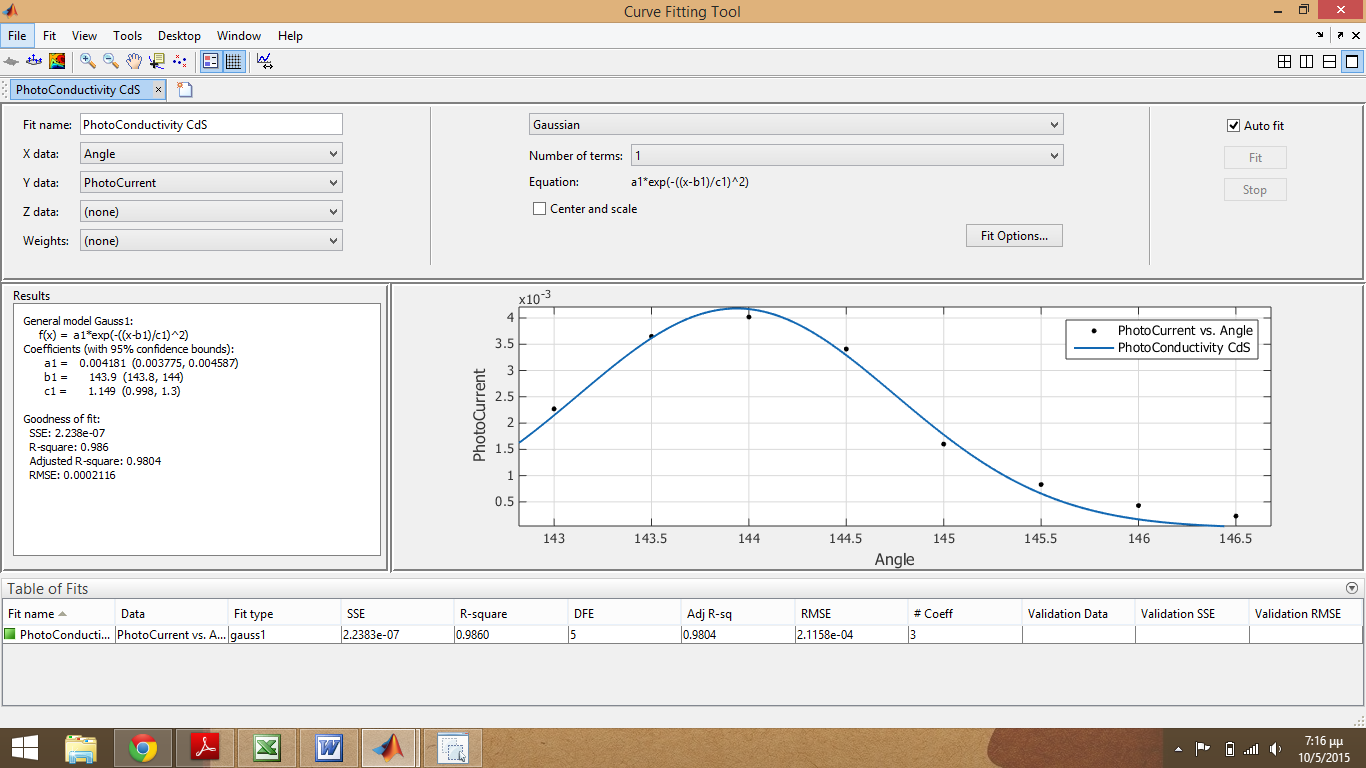The image size is (1366, 768).
Task: Switch to left/right tile layout
Action: click(x=1307, y=62)
